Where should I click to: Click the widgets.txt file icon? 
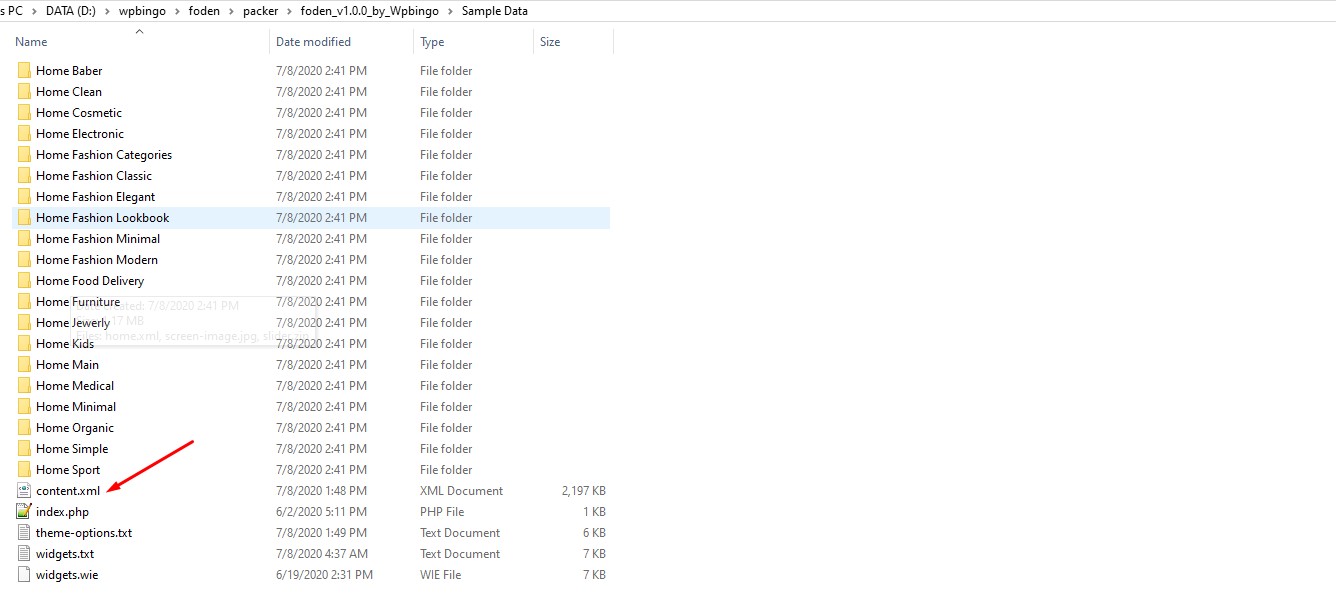[24, 554]
